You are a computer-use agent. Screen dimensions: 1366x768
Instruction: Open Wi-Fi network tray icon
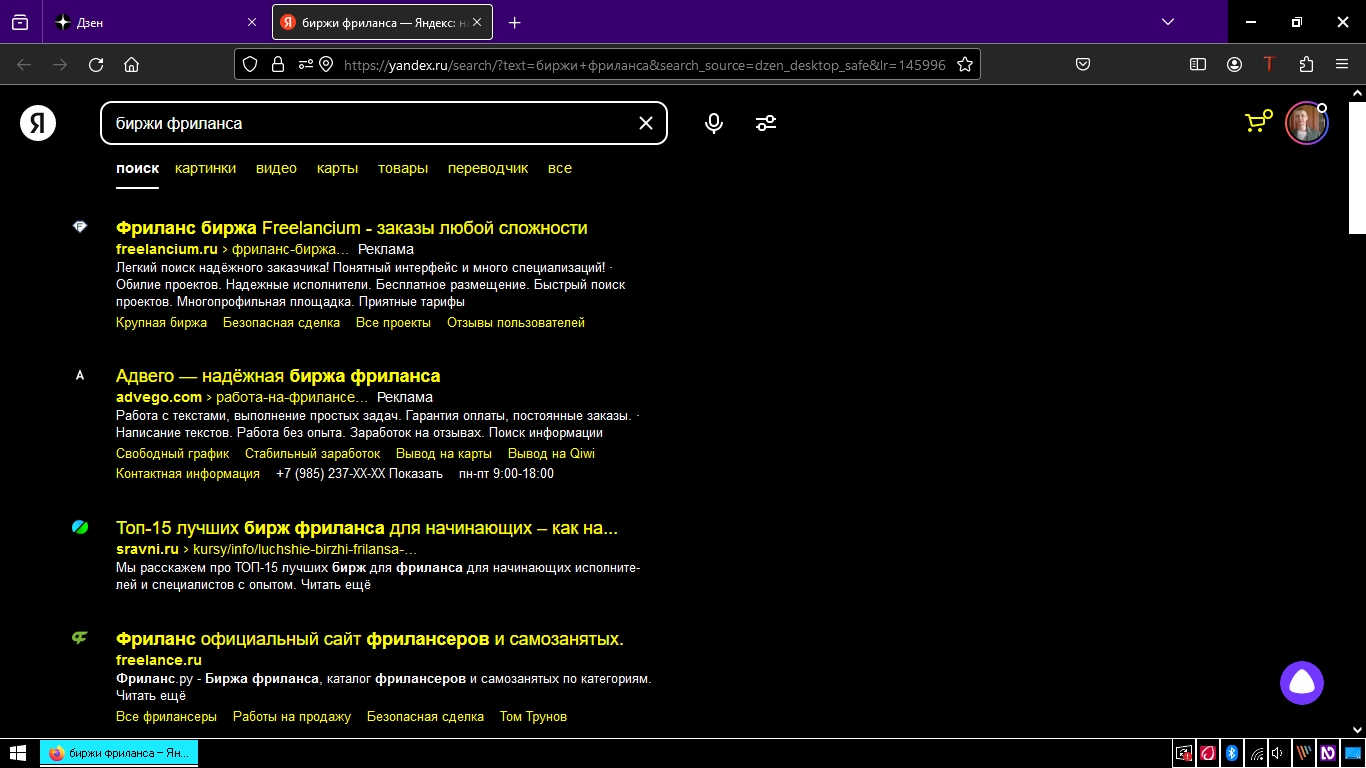click(1256, 753)
